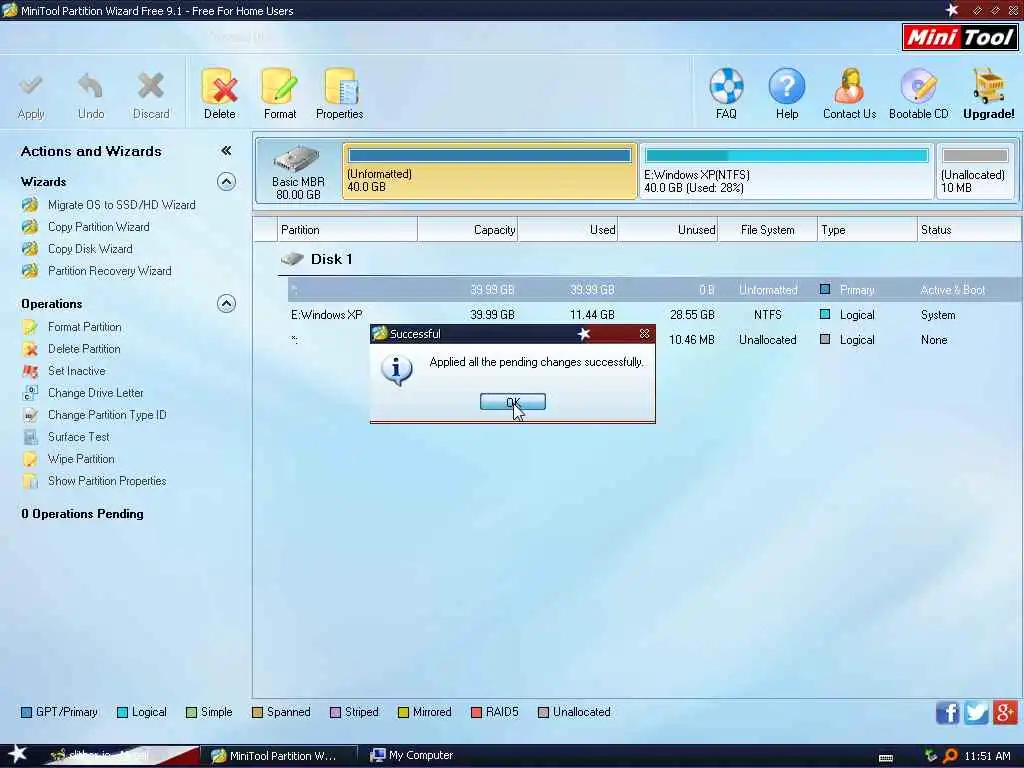Select Change Partition Type ID operation

(107, 415)
